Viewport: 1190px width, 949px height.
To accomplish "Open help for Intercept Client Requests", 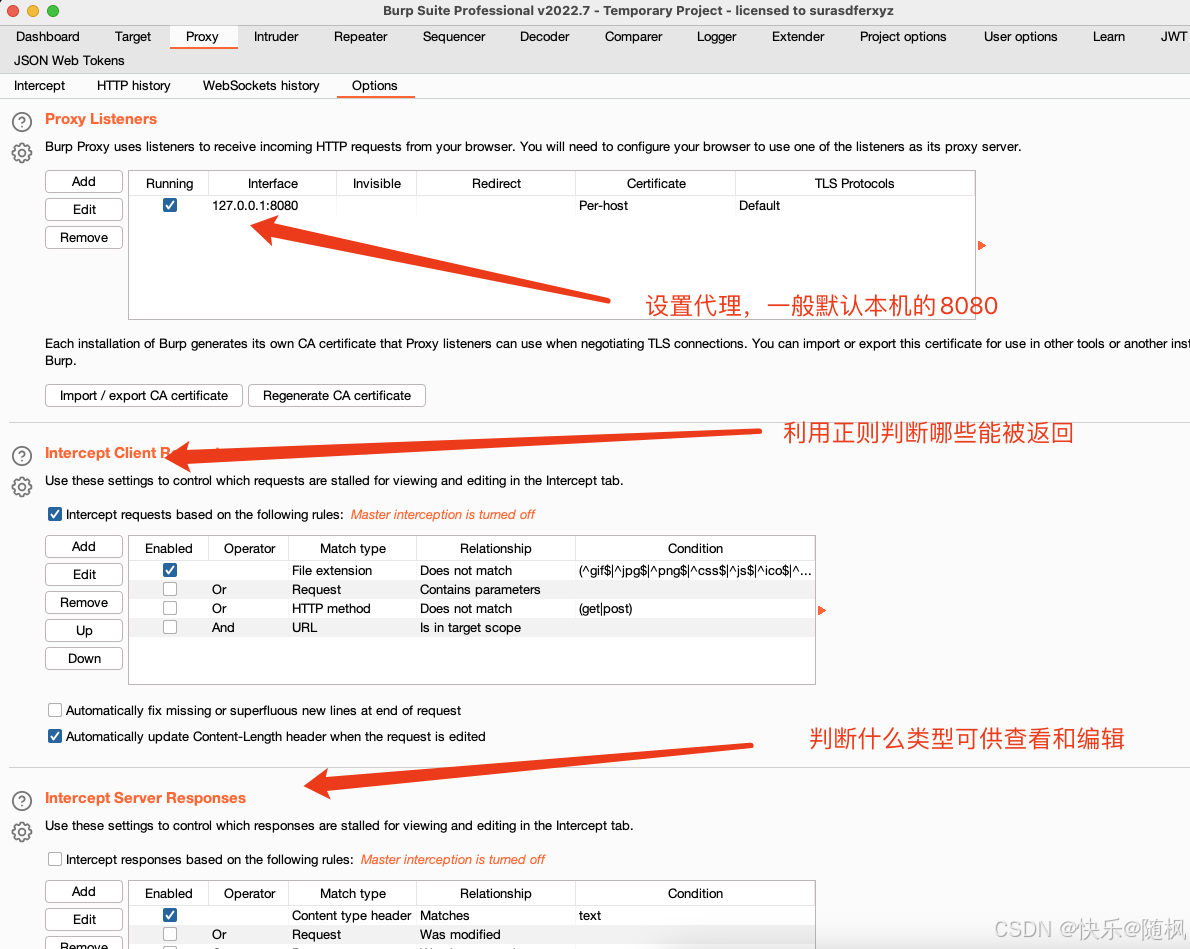I will tap(22, 456).
